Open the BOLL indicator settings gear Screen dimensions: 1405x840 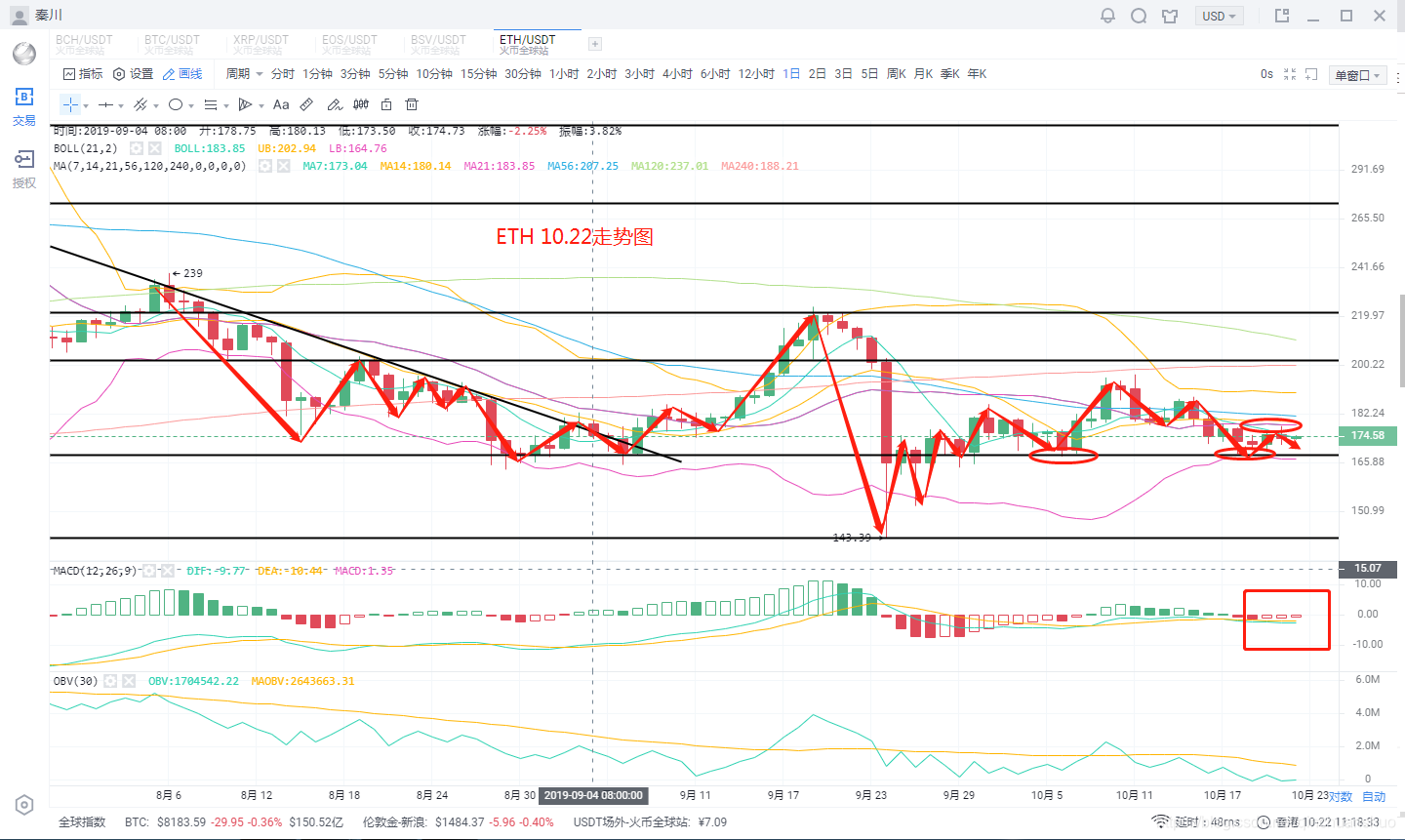tap(137, 148)
